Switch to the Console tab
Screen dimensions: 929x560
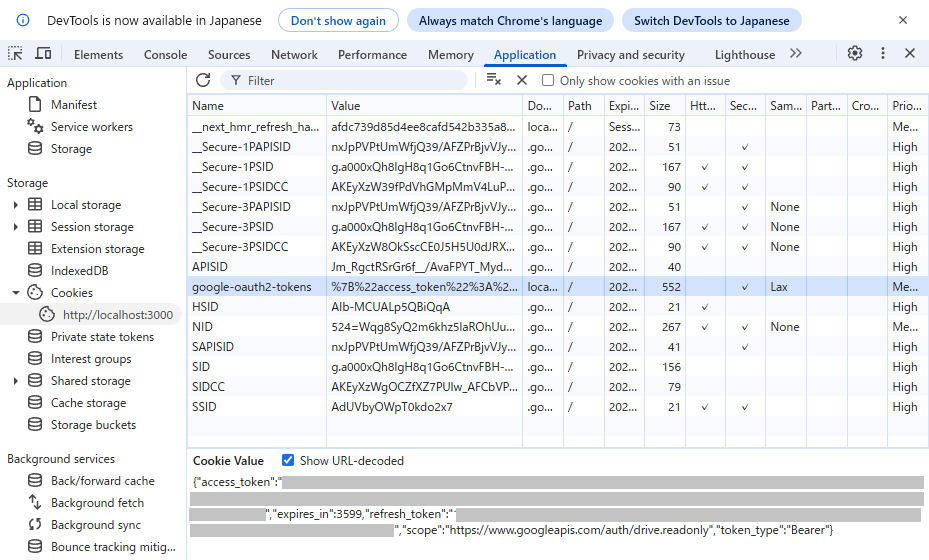click(x=165, y=55)
